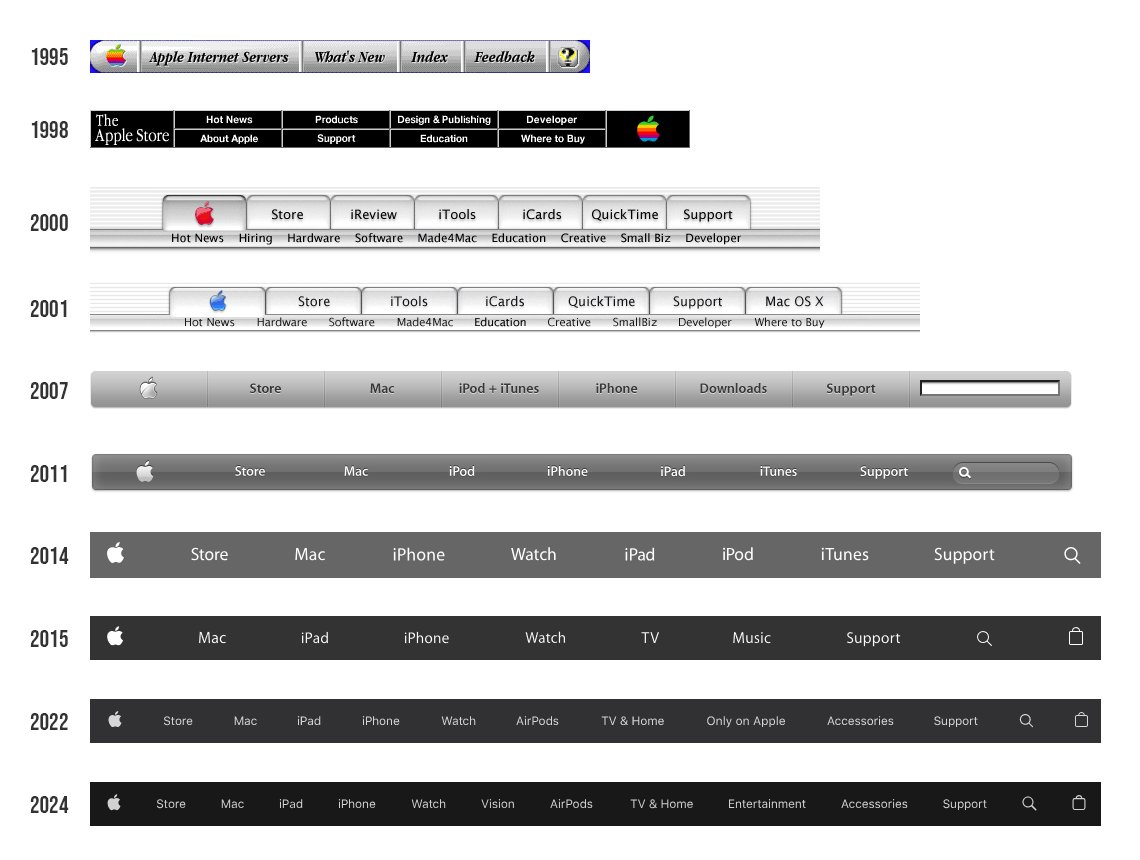Open shopping bag icon in the 2024 bar
The image size is (1140, 860).
click(x=1079, y=803)
